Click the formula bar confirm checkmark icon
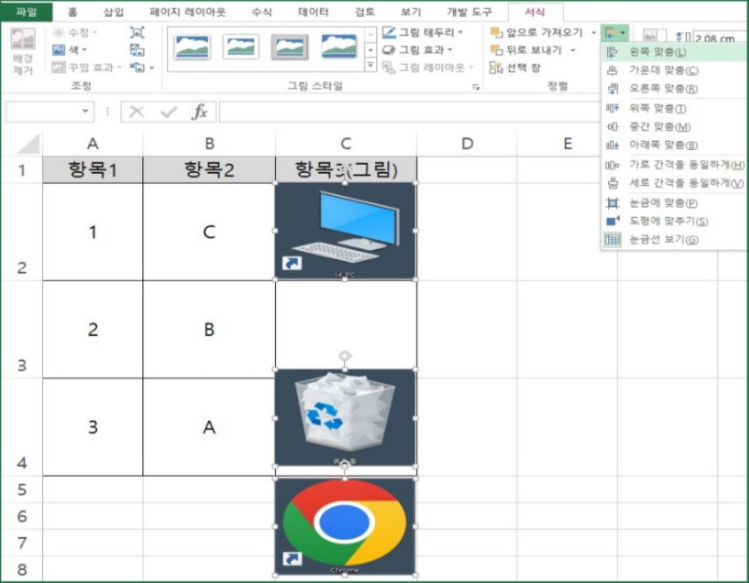Viewport: 749px width, 583px height. pyautogui.click(x=169, y=112)
